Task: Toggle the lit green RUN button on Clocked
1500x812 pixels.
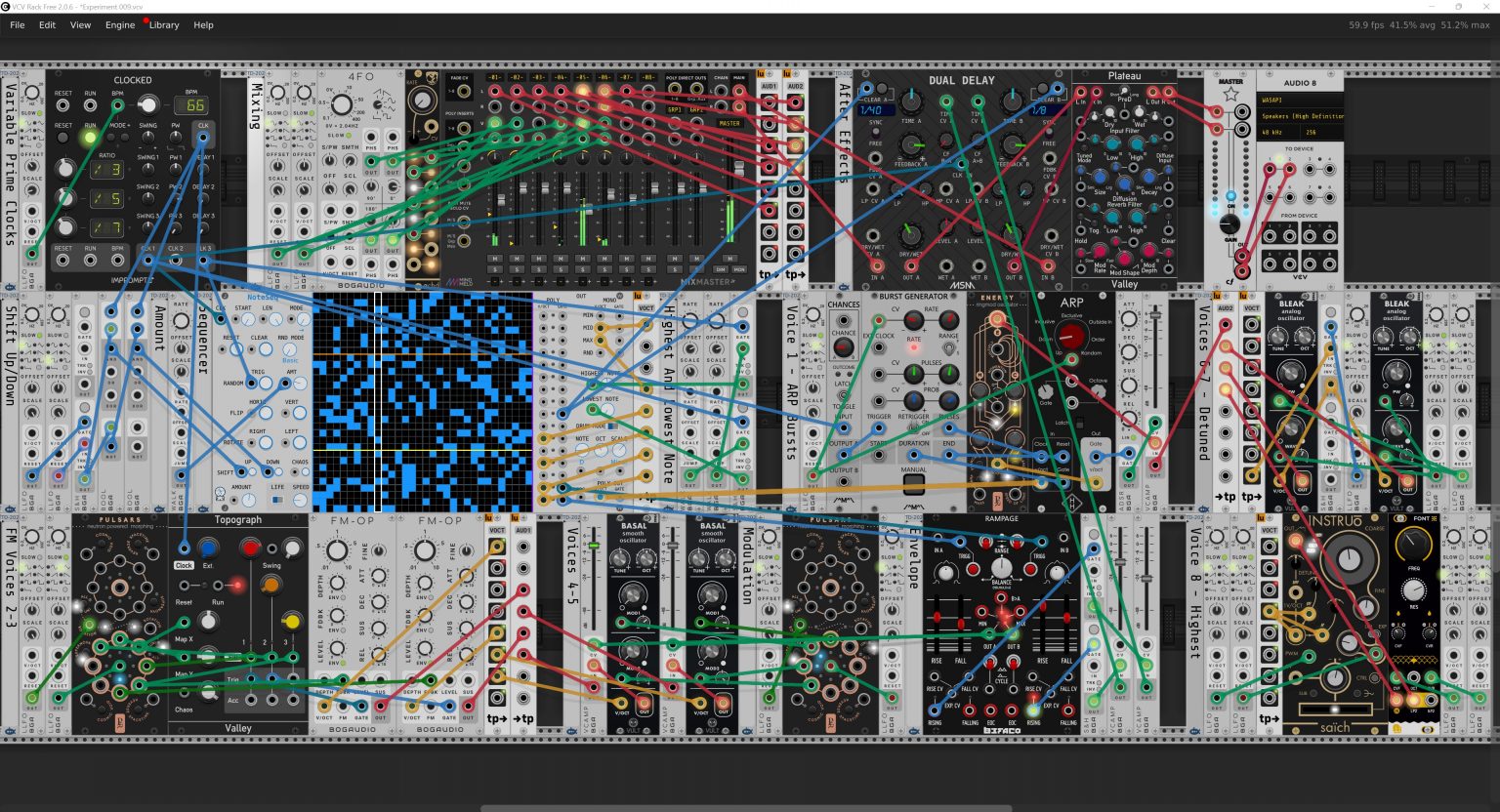Action: coord(90,138)
